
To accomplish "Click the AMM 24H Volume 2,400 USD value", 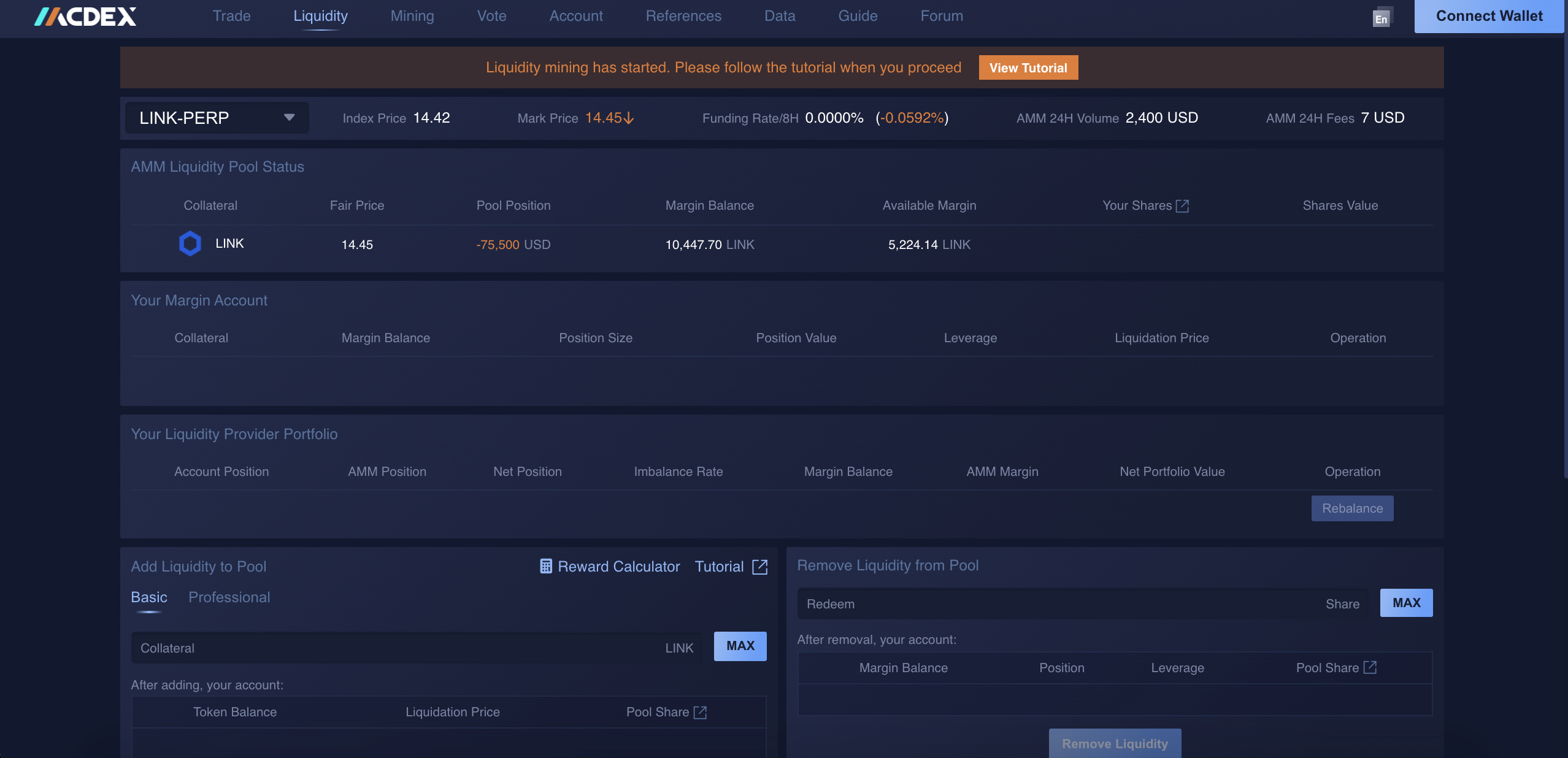I will [1162, 118].
